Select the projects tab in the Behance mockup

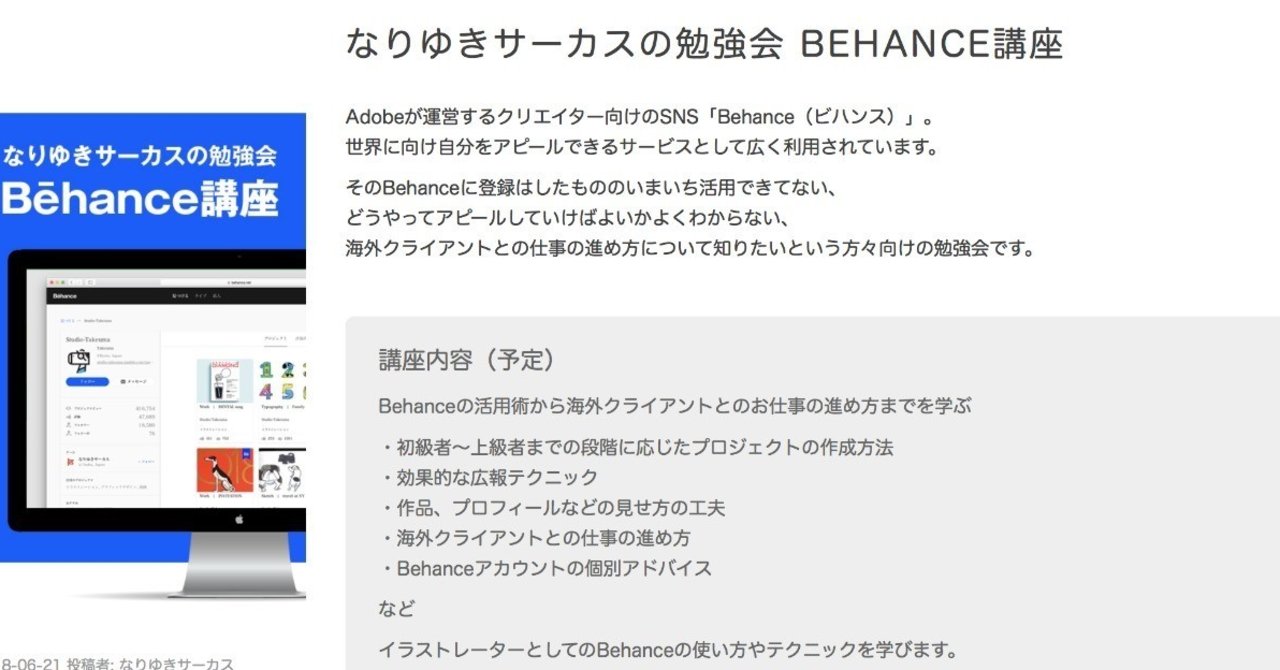pyautogui.click(x=275, y=339)
